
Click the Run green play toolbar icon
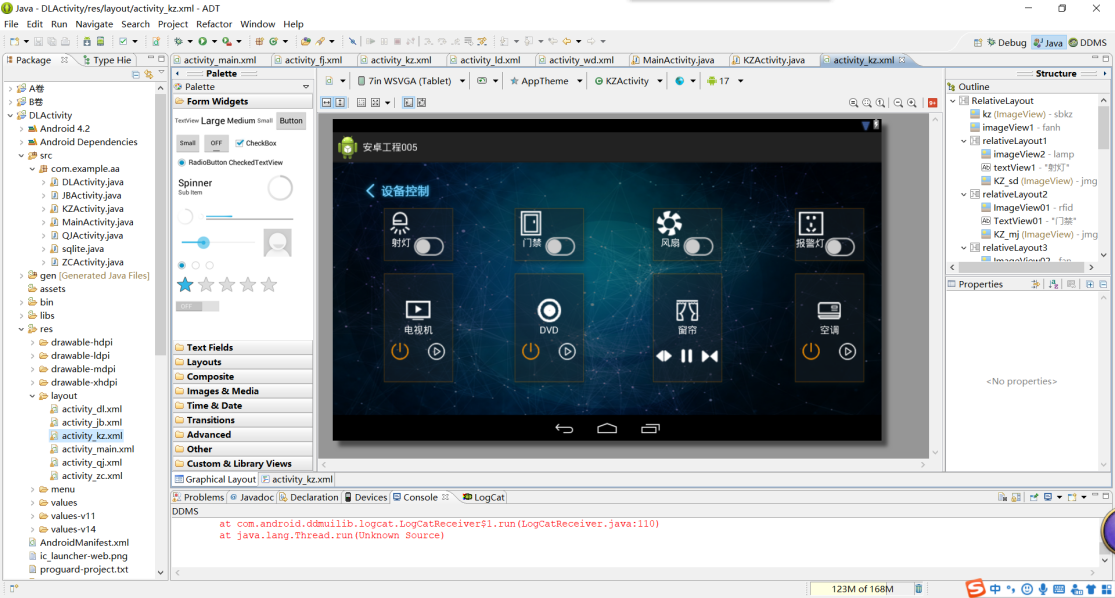(x=202, y=41)
